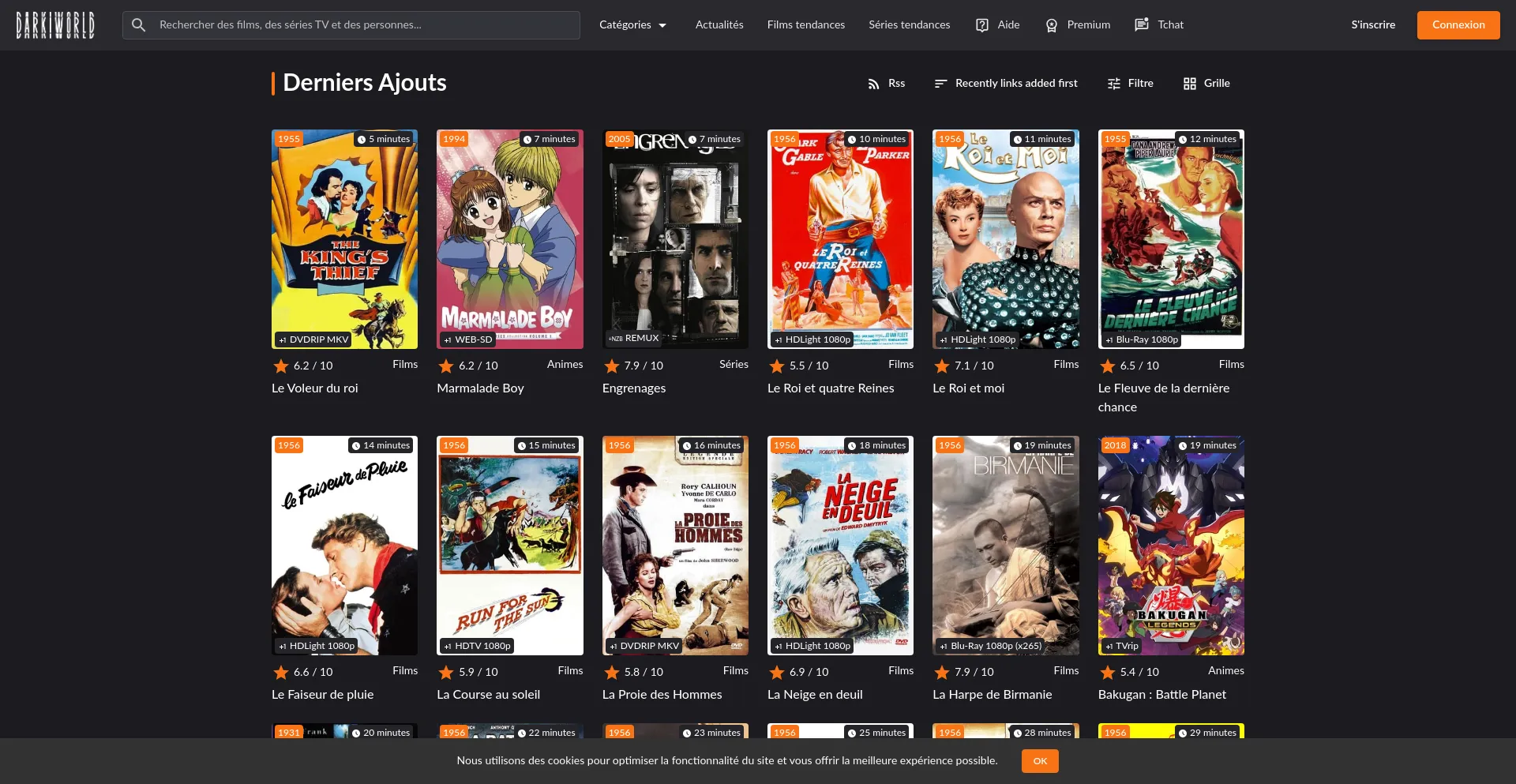Click the 29 minutes badge

coord(1207,733)
